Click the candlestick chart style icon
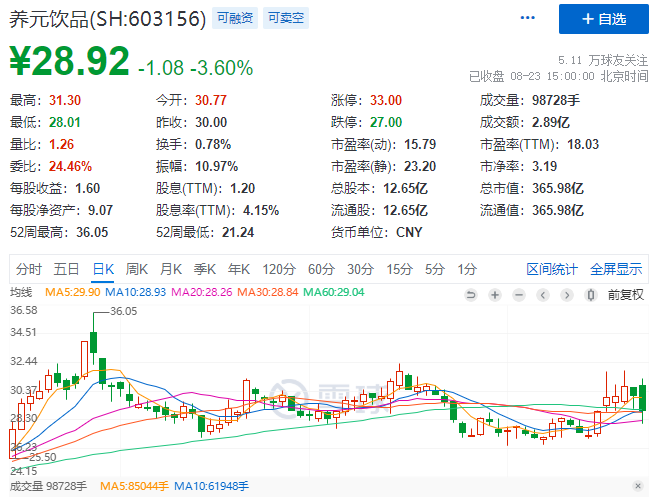 pyautogui.click(x=591, y=295)
